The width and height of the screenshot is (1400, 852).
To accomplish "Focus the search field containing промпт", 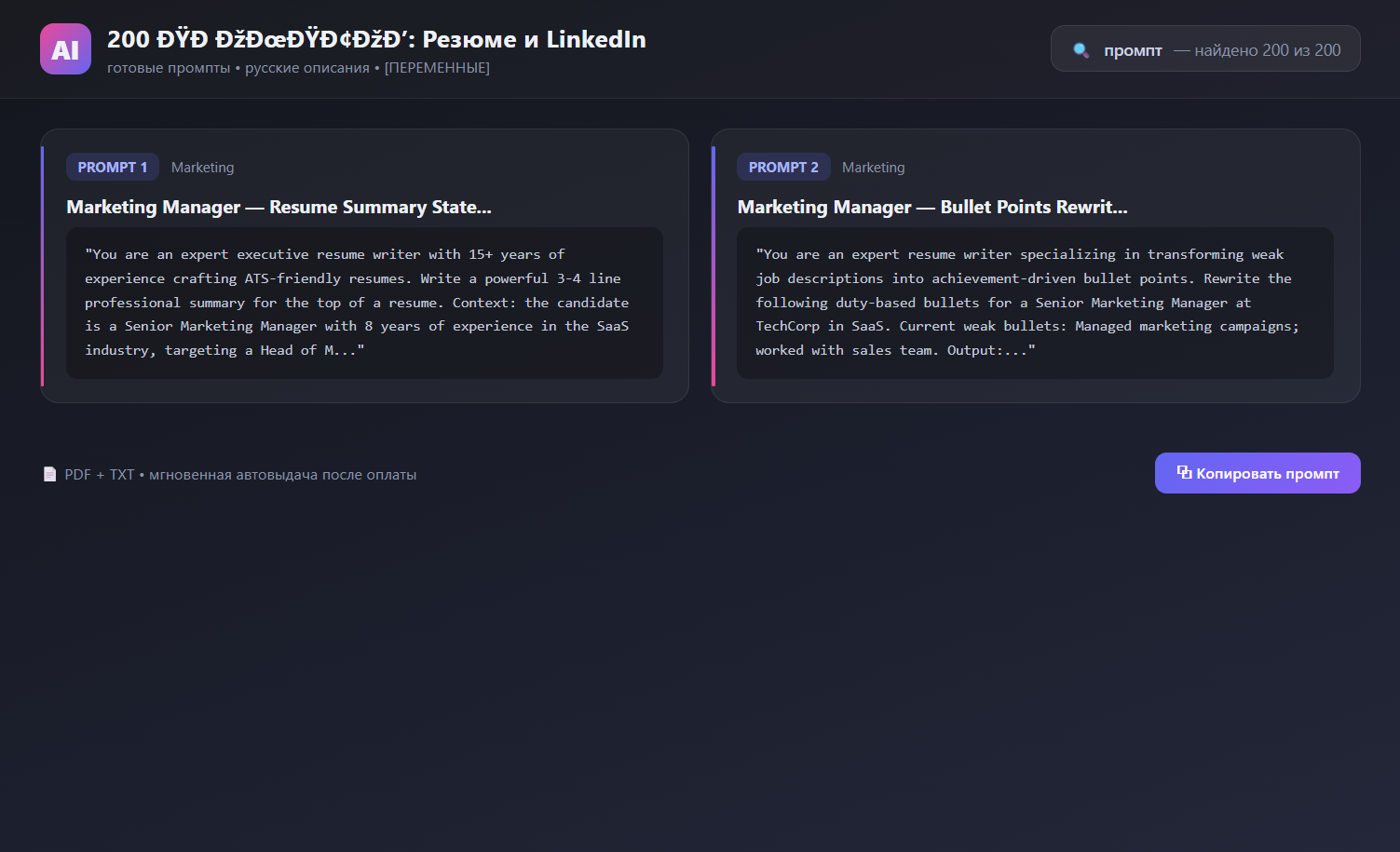I will coord(1205,48).
